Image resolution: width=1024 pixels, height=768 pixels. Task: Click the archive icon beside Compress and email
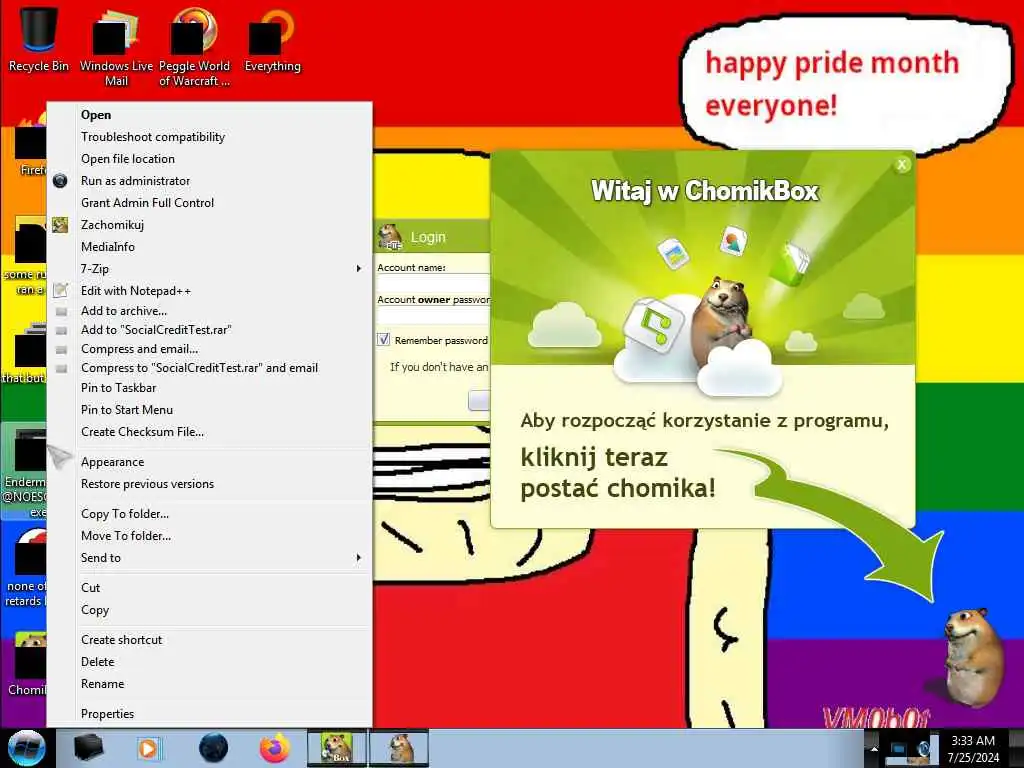pos(61,349)
